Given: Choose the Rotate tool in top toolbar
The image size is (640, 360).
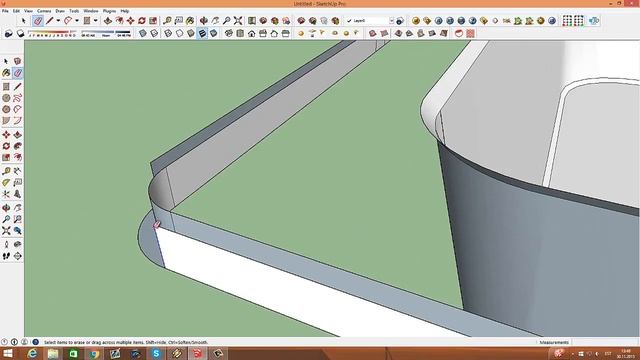Looking at the screenshot, I should 142,20.
